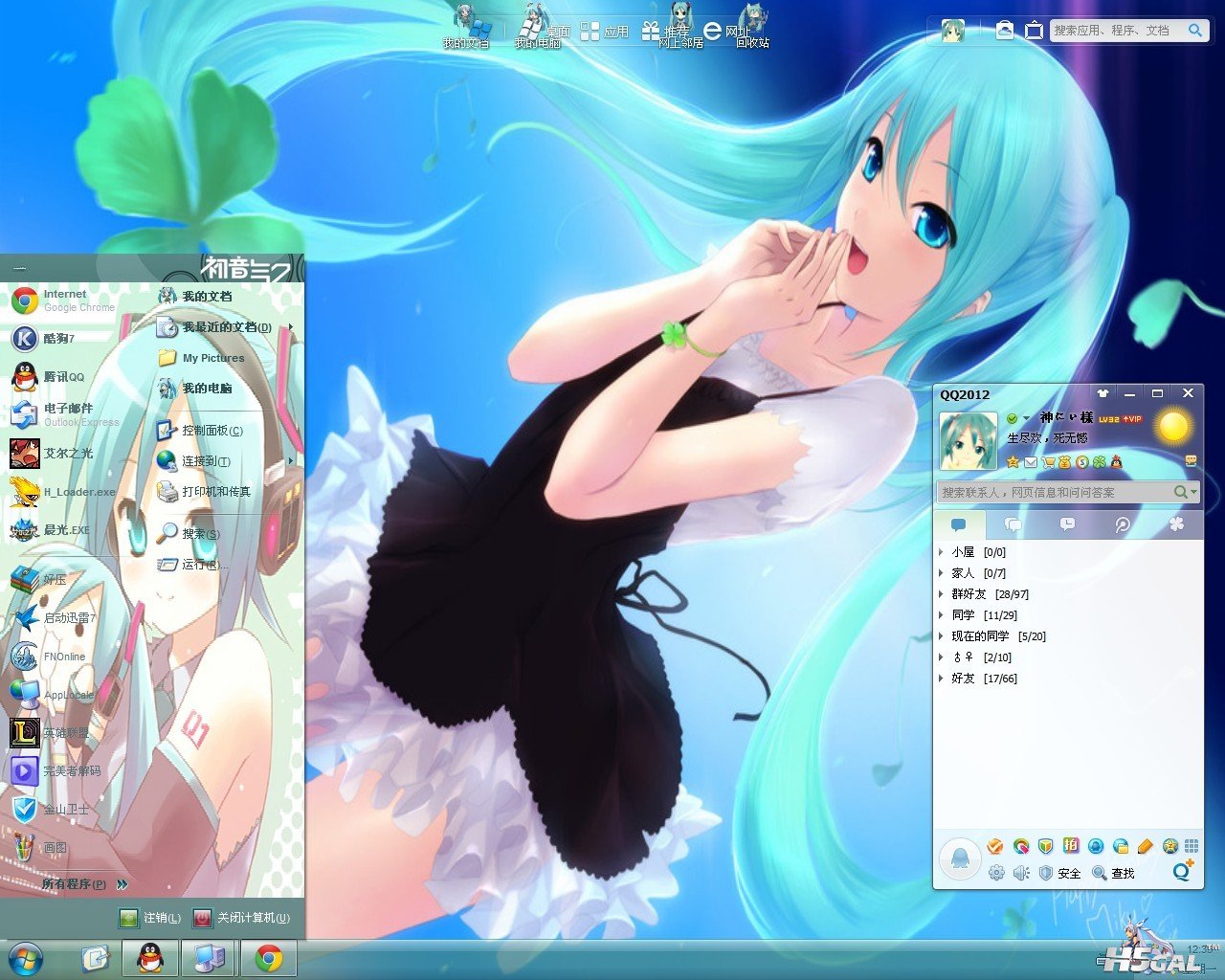Viewport: 1225px width, 980px height.
Task: Open the green shield app icon in QQ
Action: click(1046, 846)
